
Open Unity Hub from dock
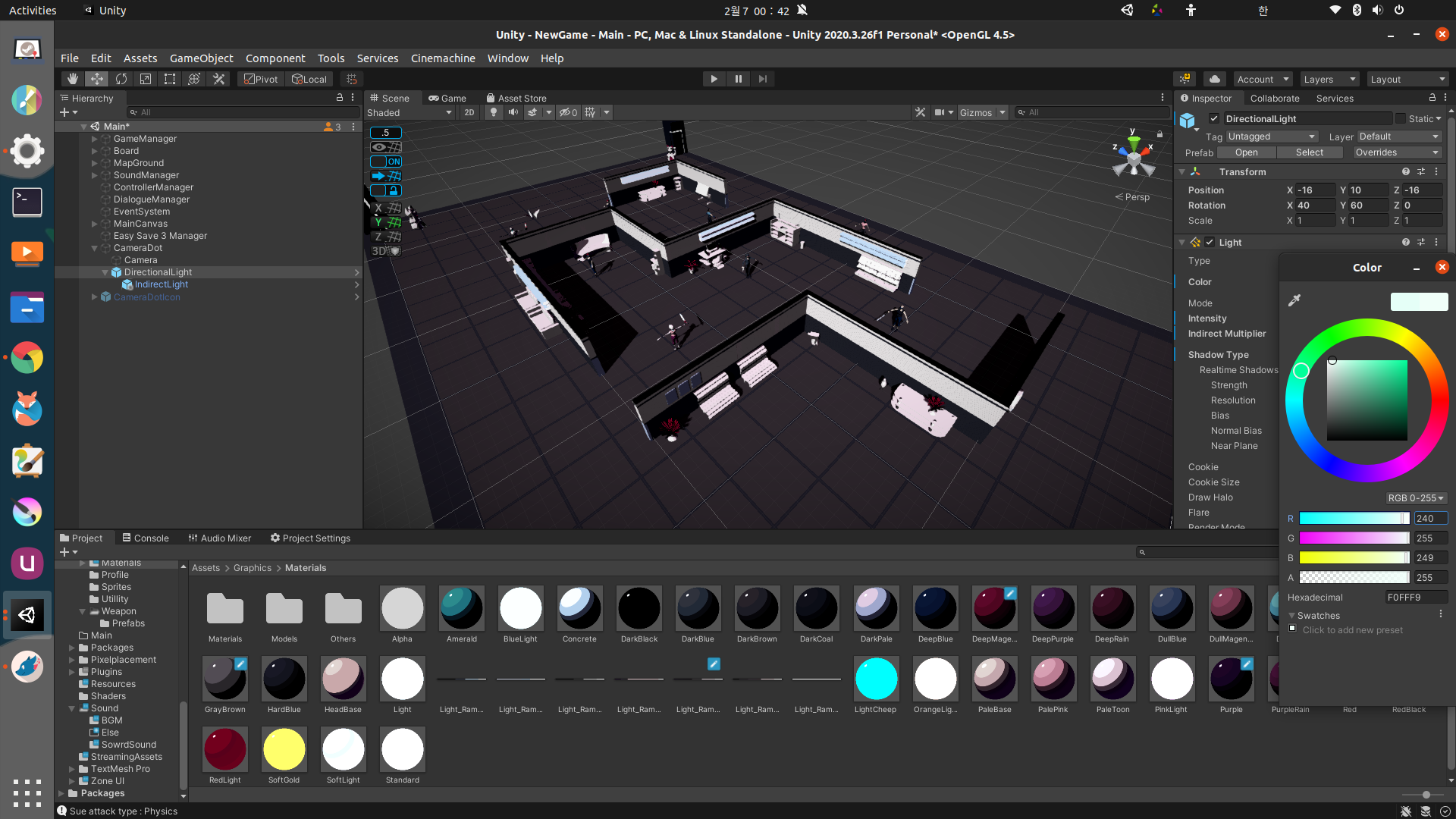pyautogui.click(x=27, y=614)
